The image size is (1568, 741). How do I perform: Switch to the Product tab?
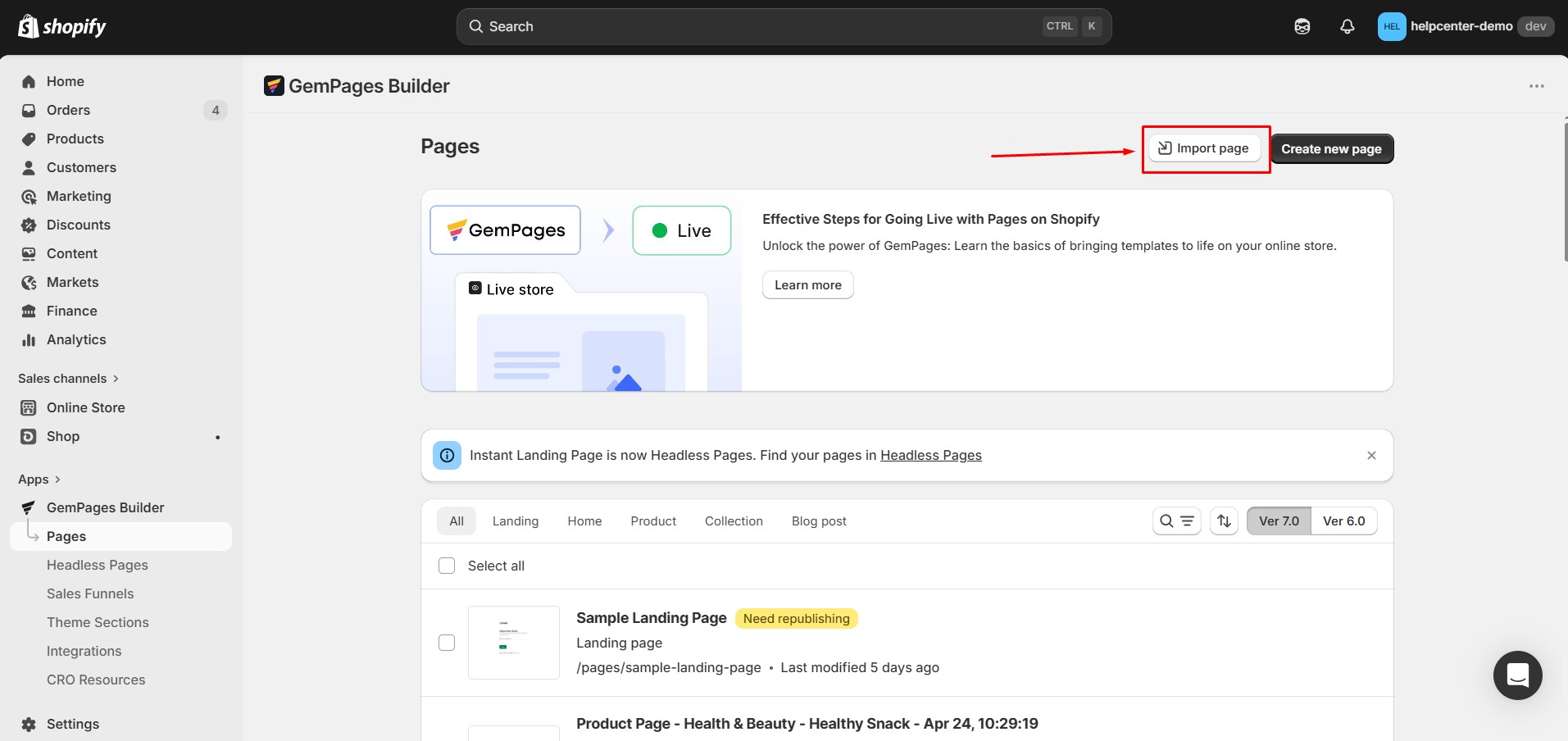653,521
